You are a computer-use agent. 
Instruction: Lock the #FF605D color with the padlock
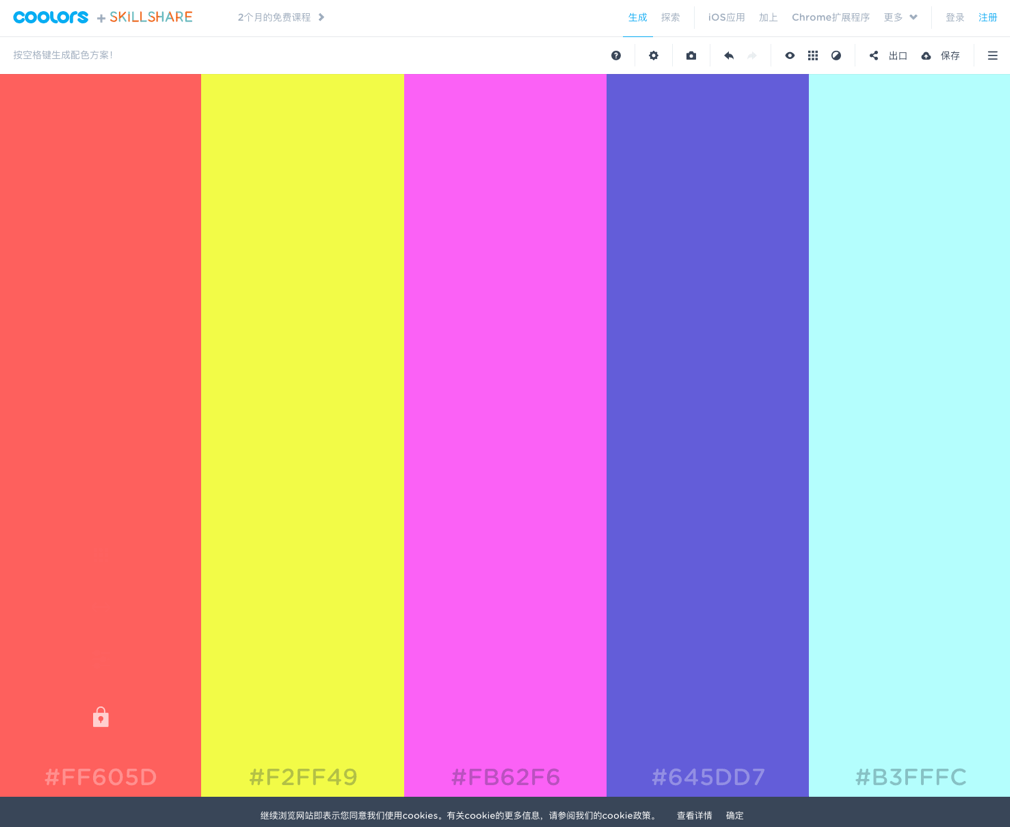[100, 717]
